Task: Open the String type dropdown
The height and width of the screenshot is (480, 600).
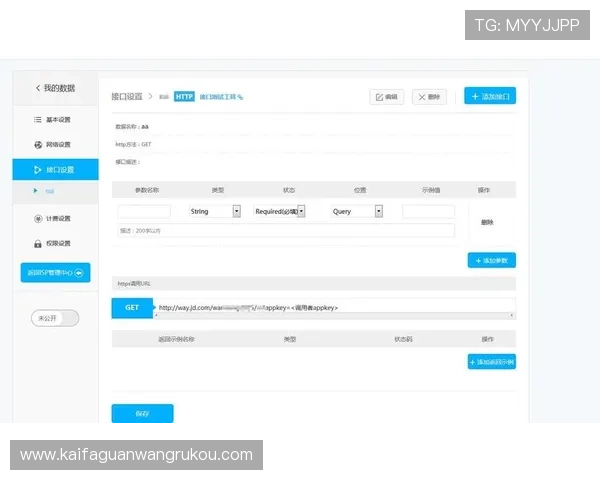Action: click(x=237, y=212)
